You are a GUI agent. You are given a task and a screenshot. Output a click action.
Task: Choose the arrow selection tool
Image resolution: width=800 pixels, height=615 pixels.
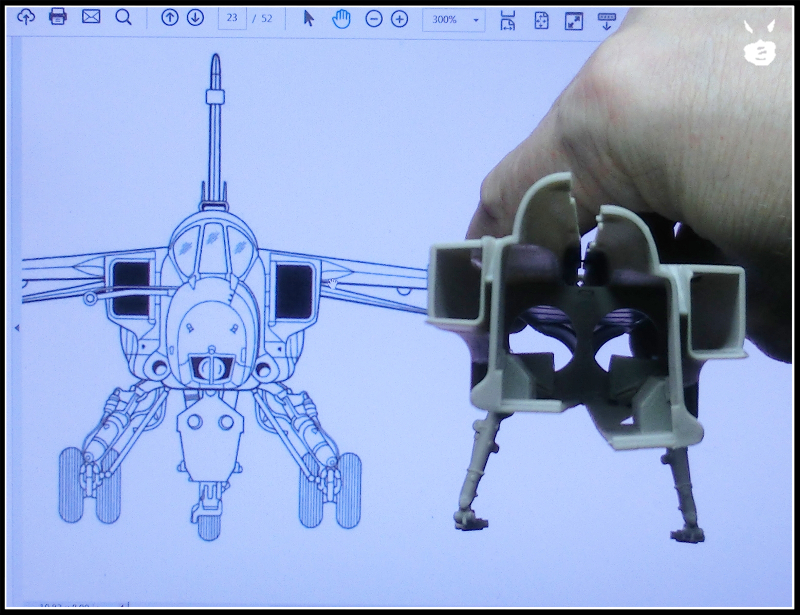pos(309,19)
